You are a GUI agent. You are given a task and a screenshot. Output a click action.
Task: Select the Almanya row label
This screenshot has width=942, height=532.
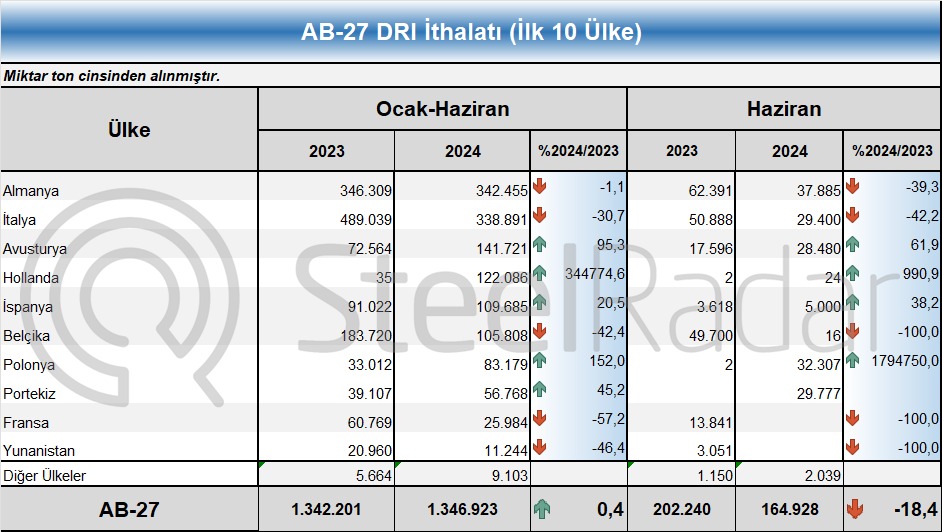(31, 191)
